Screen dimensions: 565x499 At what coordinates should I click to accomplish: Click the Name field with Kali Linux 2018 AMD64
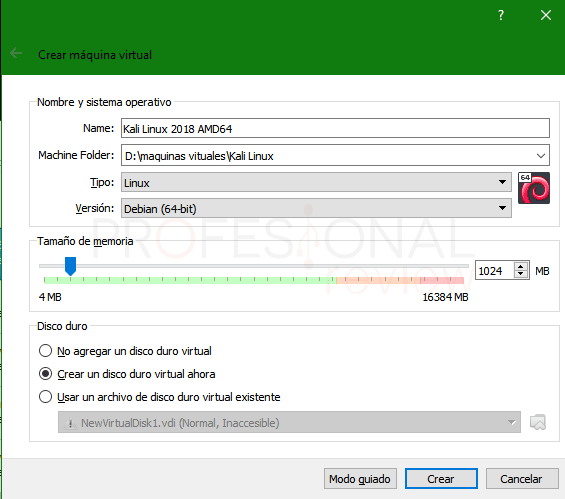click(x=335, y=128)
